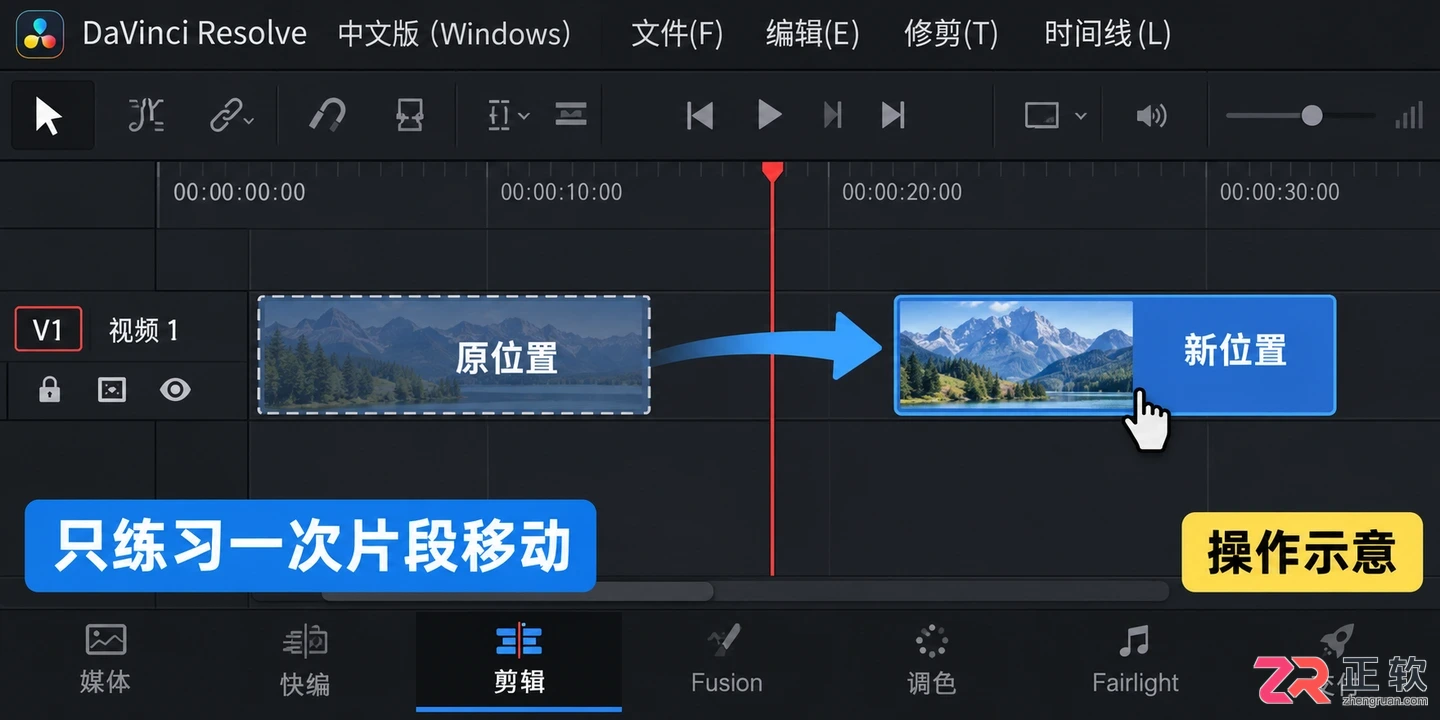1440x720 pixels.
Task: Click the 00:00:00:00 timecode on ruler
Action: pyautogui.click(x=239, y=192)
